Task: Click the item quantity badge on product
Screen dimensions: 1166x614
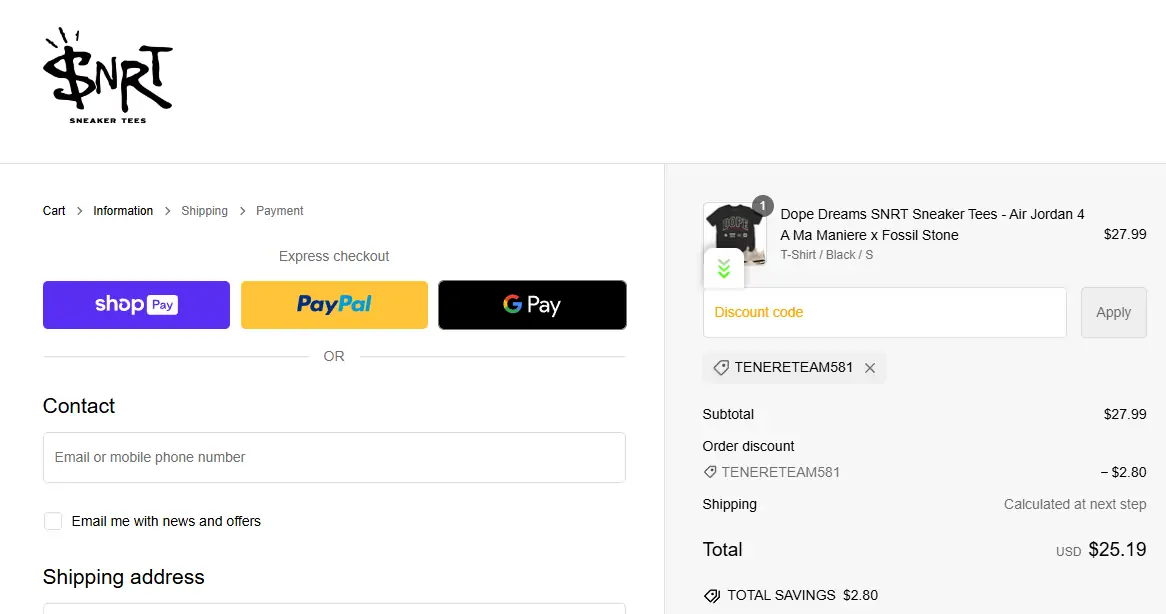Action: click(762, 206)
